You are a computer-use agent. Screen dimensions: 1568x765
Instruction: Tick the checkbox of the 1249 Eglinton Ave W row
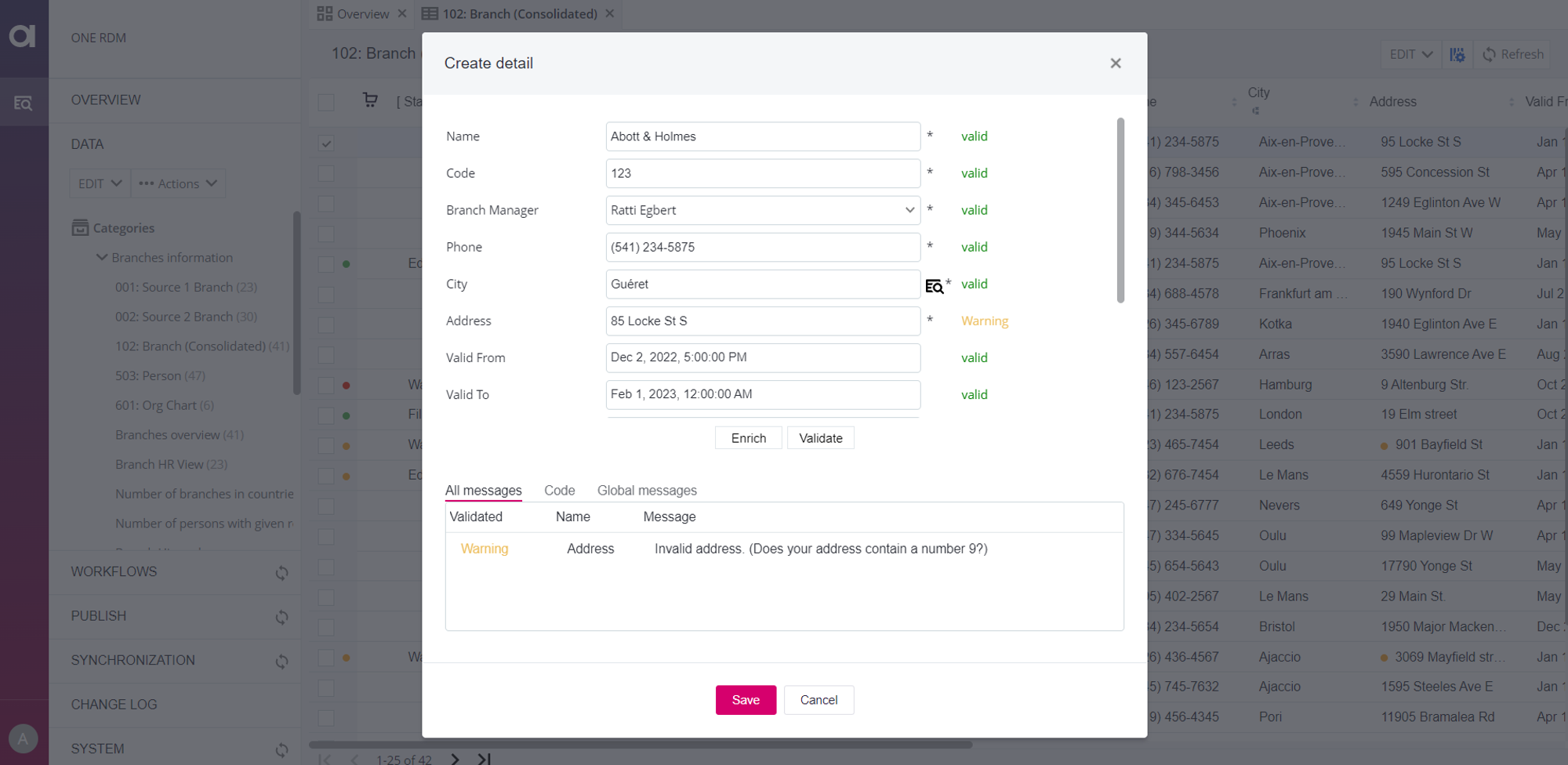point(326,204)
